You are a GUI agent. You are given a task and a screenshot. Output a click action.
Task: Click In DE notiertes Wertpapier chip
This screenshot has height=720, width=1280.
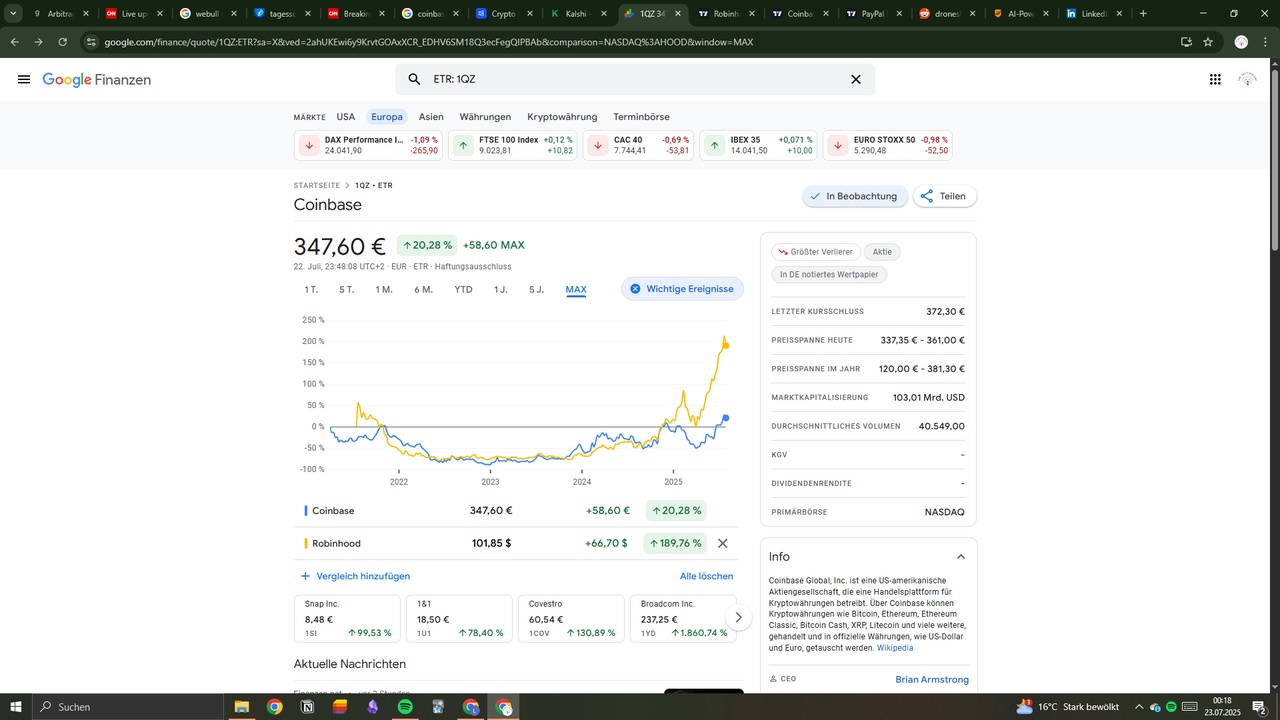[x=829, y=274]
